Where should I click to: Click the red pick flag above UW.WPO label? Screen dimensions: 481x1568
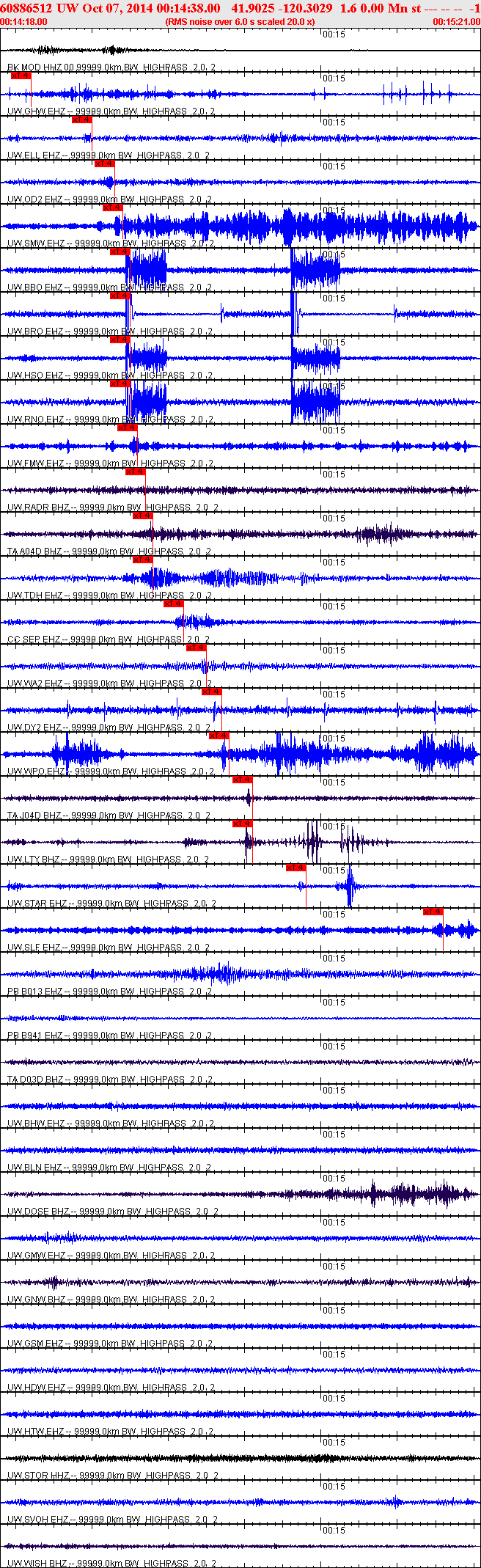[x=219, y=735]
